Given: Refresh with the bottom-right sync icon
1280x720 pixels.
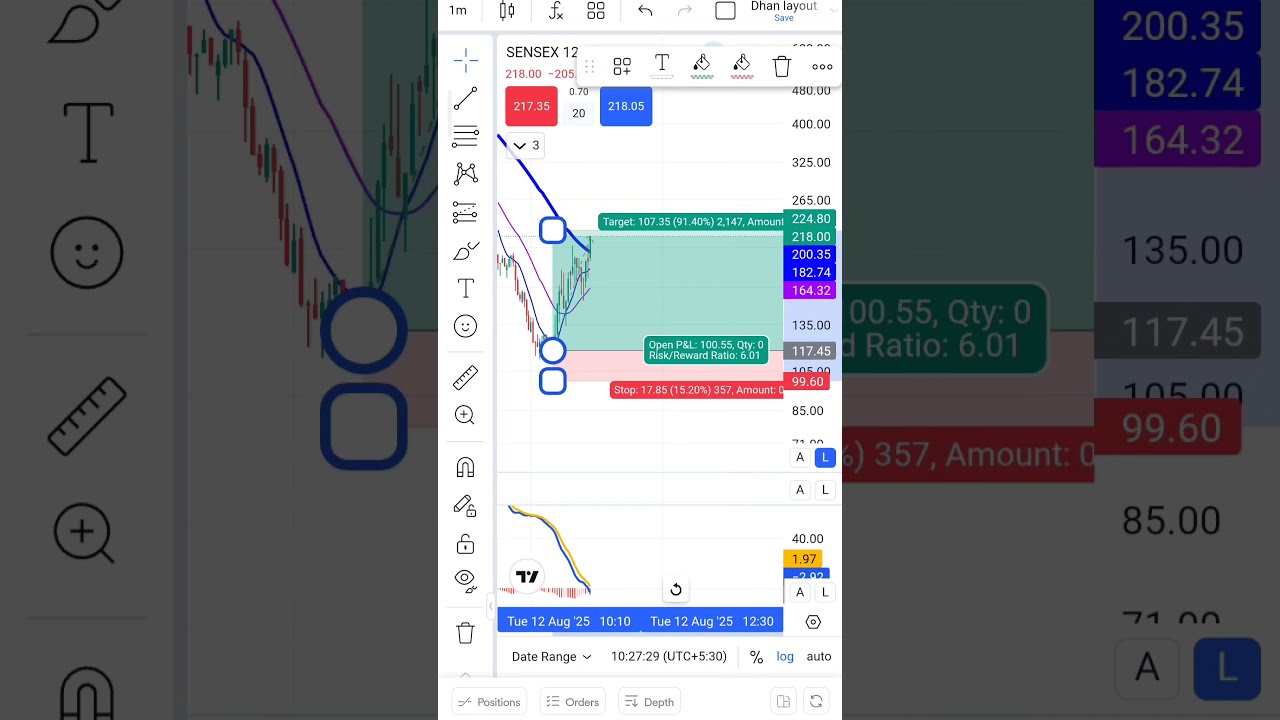Looking at the screenshot, I should [x=816, y=702].
